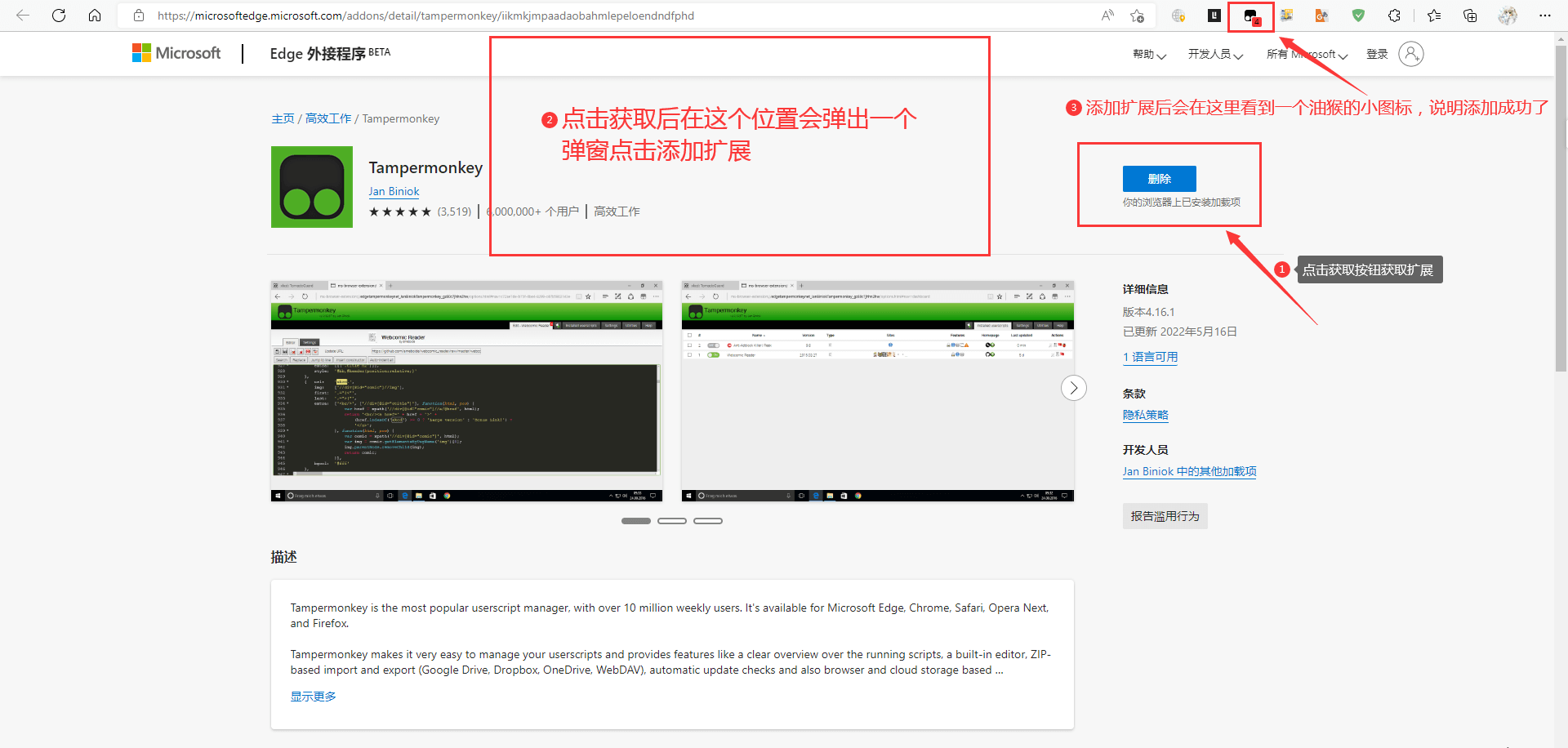Open the Favorites list star icon

(x=1434, y=16)
